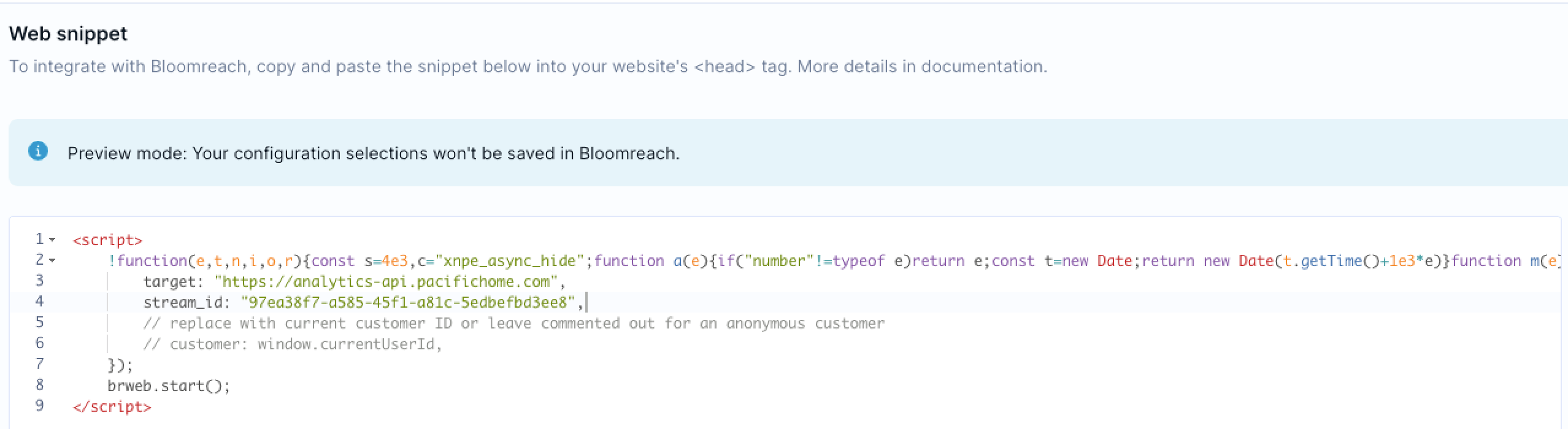Click the target URL "https://analytics-api.pacifichome.com"

386,281
